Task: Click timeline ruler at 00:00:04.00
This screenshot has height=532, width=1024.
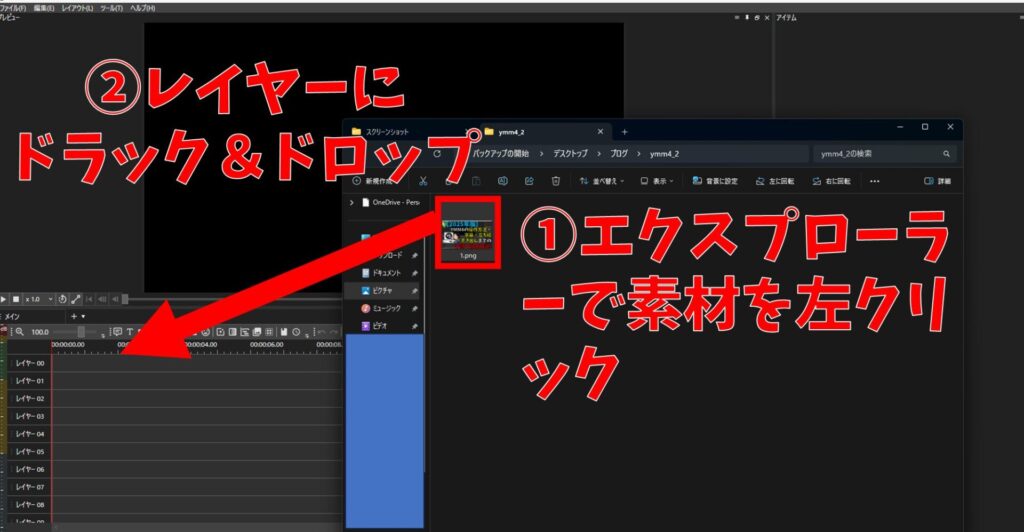Action: (x=200, y=345)
